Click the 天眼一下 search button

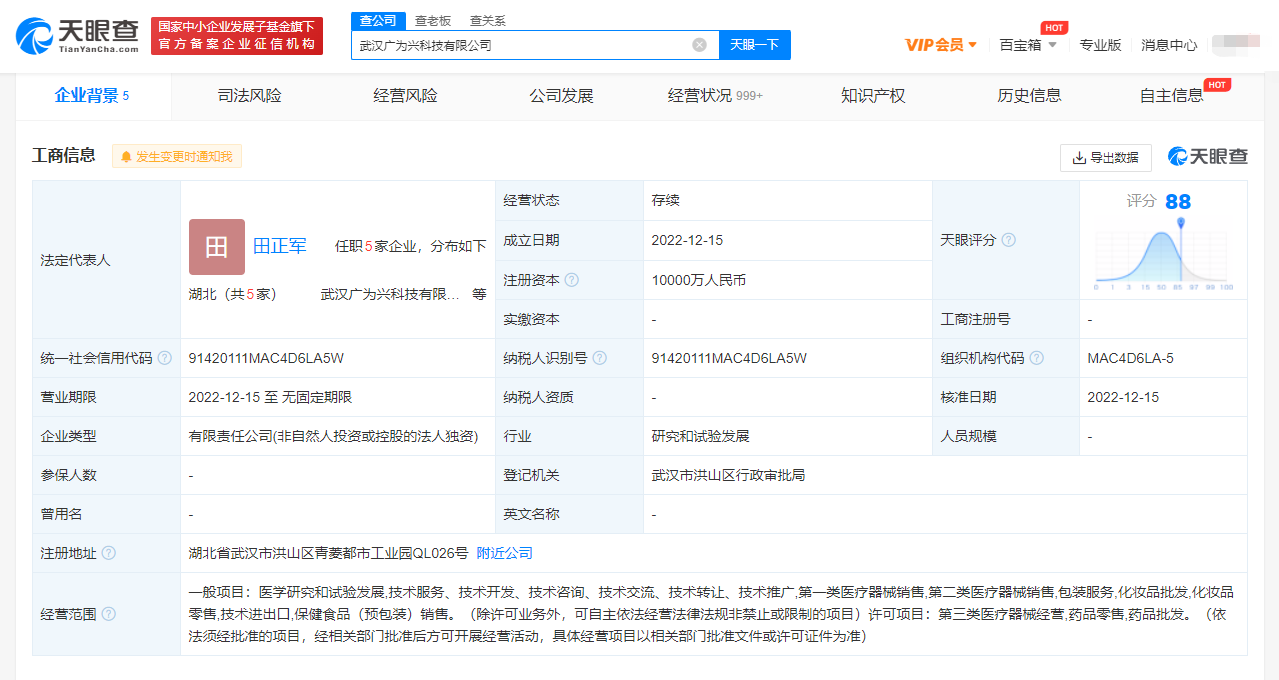[755, 45]
